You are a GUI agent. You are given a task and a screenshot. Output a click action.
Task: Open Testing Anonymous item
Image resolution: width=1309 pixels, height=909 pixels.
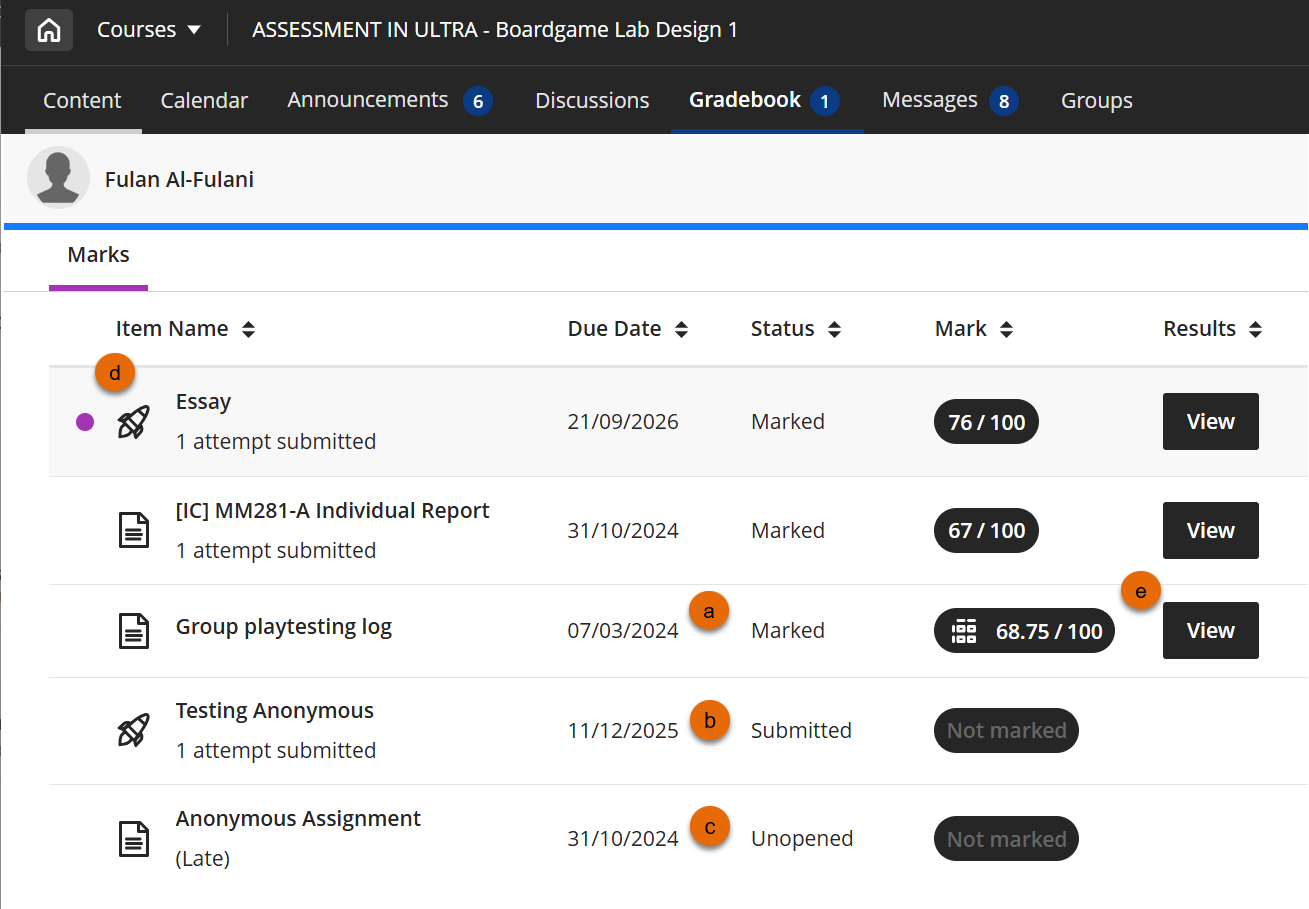(275, 711)
